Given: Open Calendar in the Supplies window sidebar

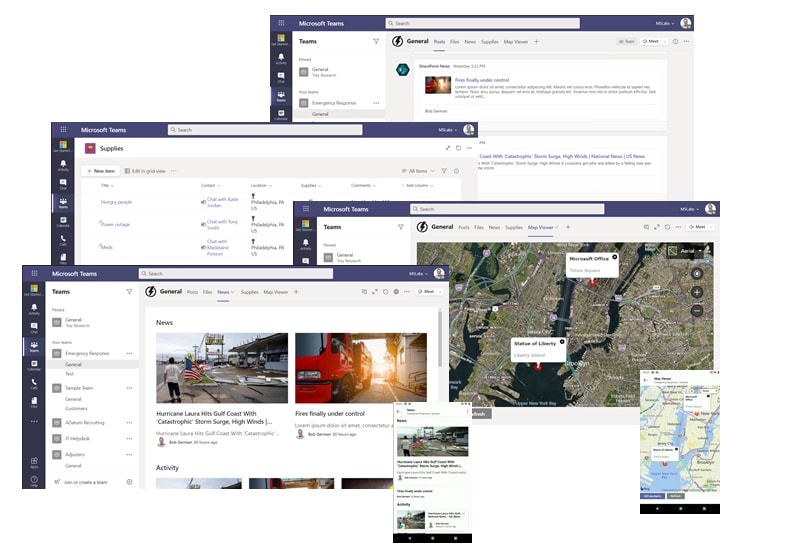Looking at the screenshot, I should tap(63, 222).
